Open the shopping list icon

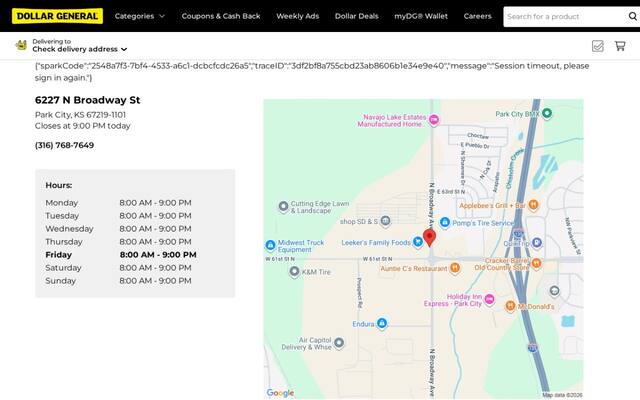(598, 46)
